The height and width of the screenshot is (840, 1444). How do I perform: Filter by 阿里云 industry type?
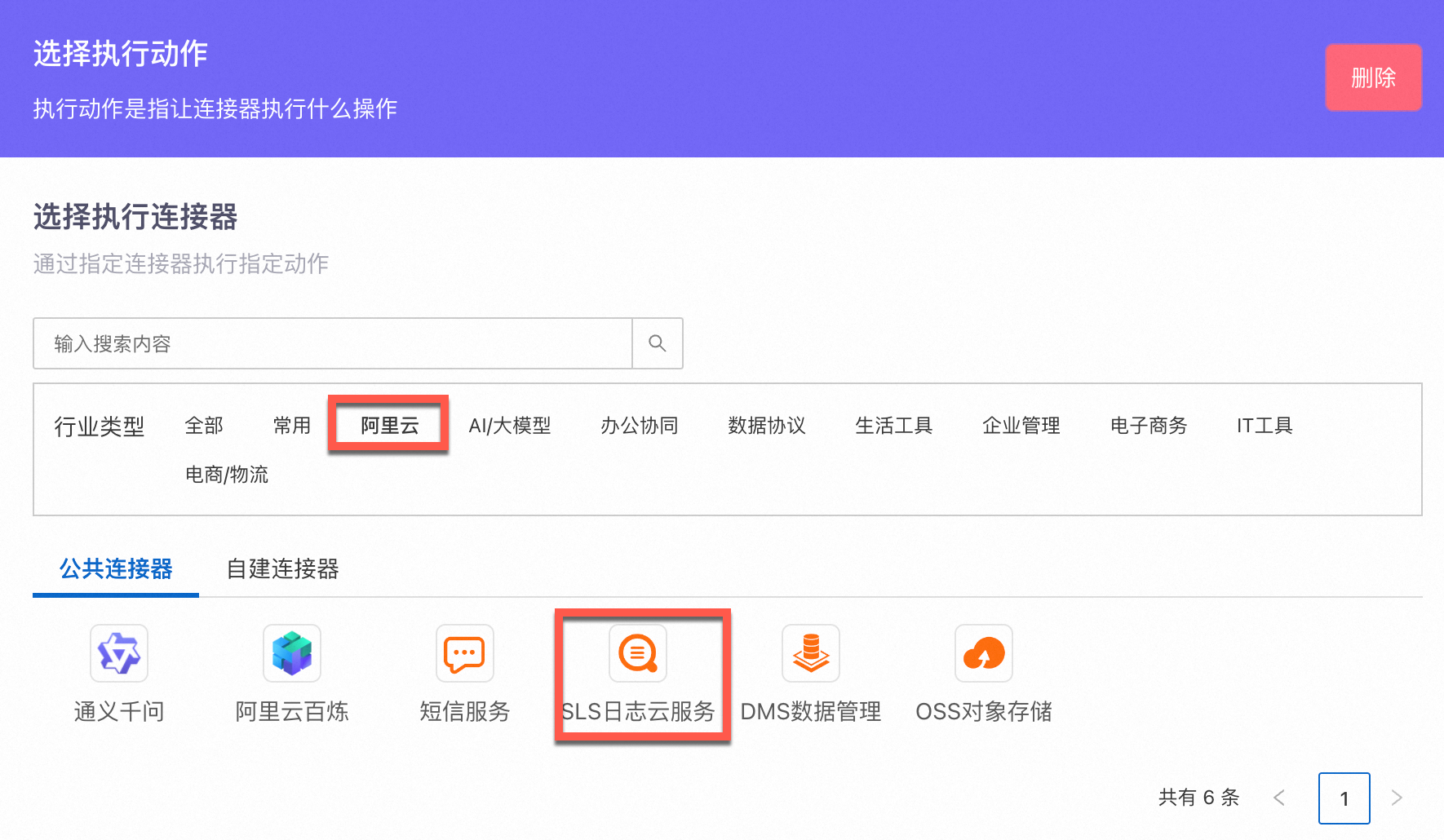[x=390, y=425]
